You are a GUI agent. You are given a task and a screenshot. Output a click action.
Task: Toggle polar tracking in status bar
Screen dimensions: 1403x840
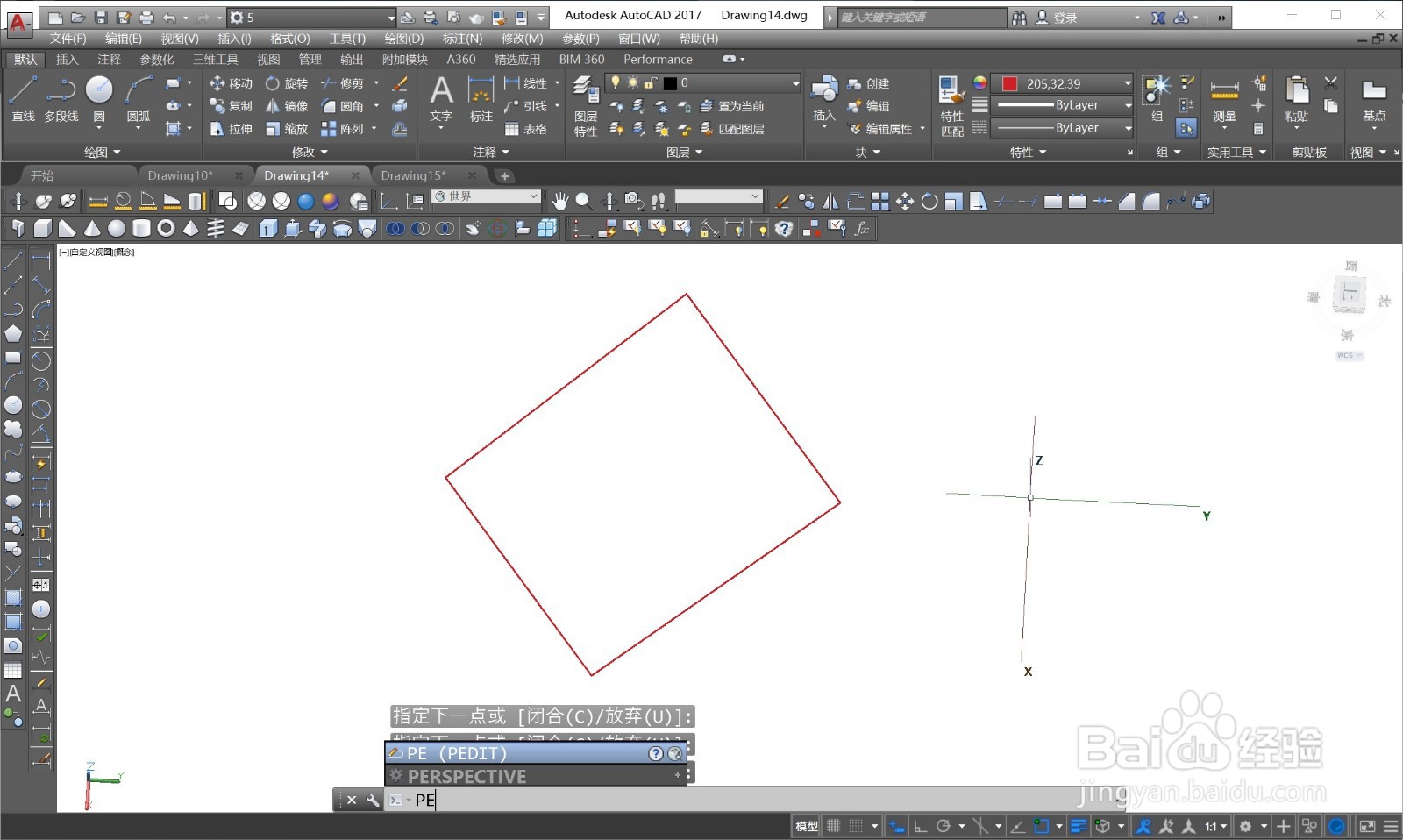pyautogui.click(x=944, y=826)
